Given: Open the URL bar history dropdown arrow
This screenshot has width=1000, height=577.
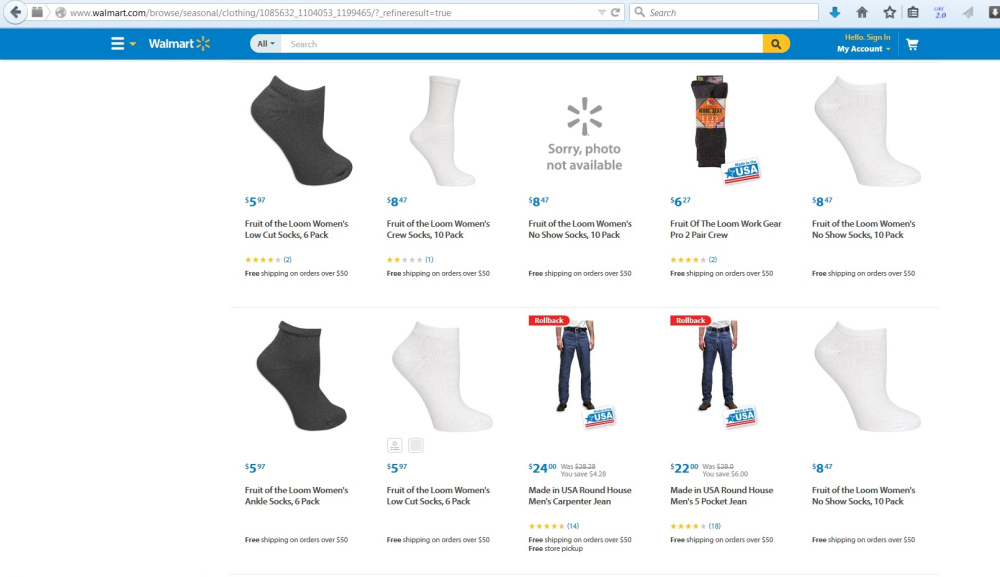Looking at the screenshot, I should tap(601, 12).
